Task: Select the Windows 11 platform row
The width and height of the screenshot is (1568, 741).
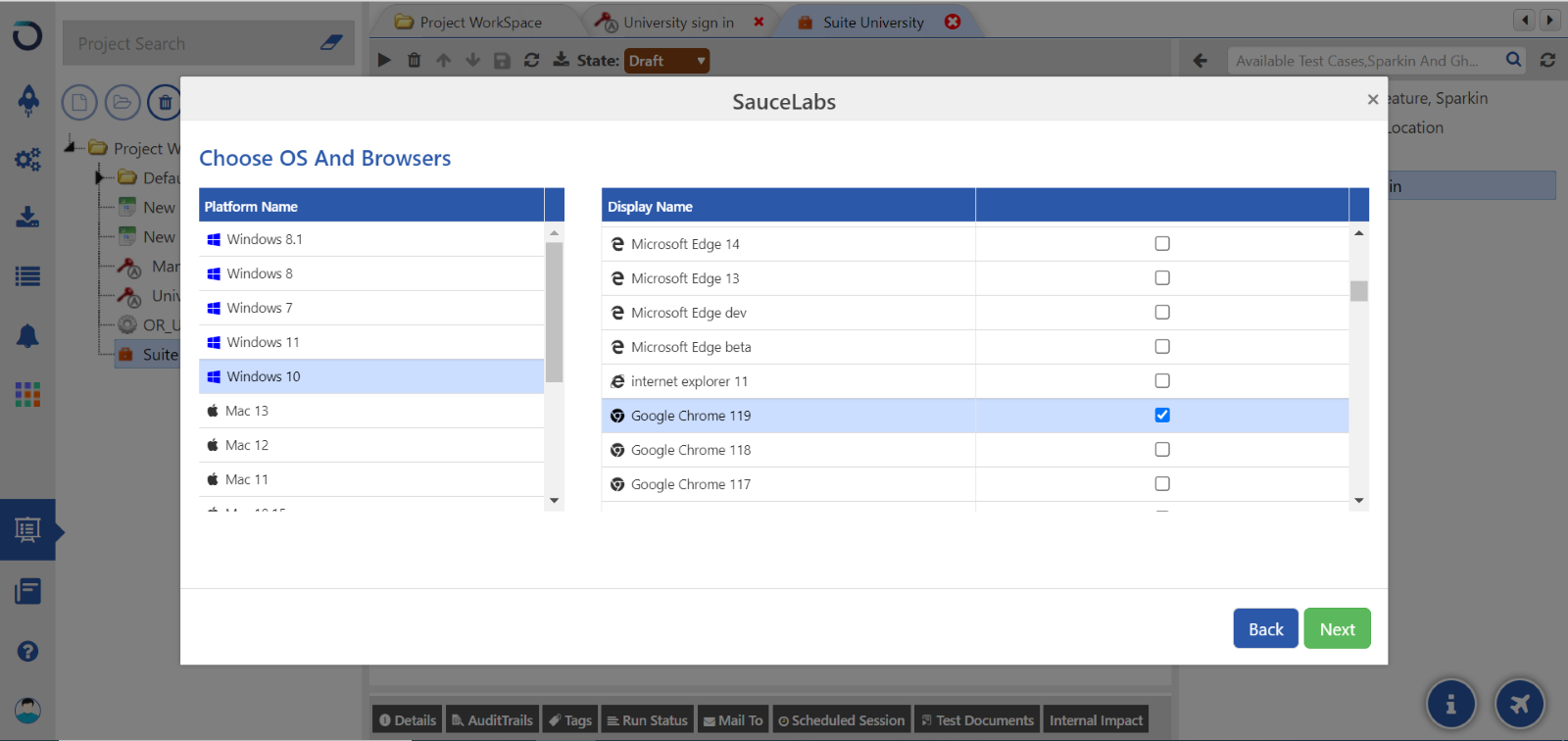Action: pyautogui.click(x=371, y=342)
